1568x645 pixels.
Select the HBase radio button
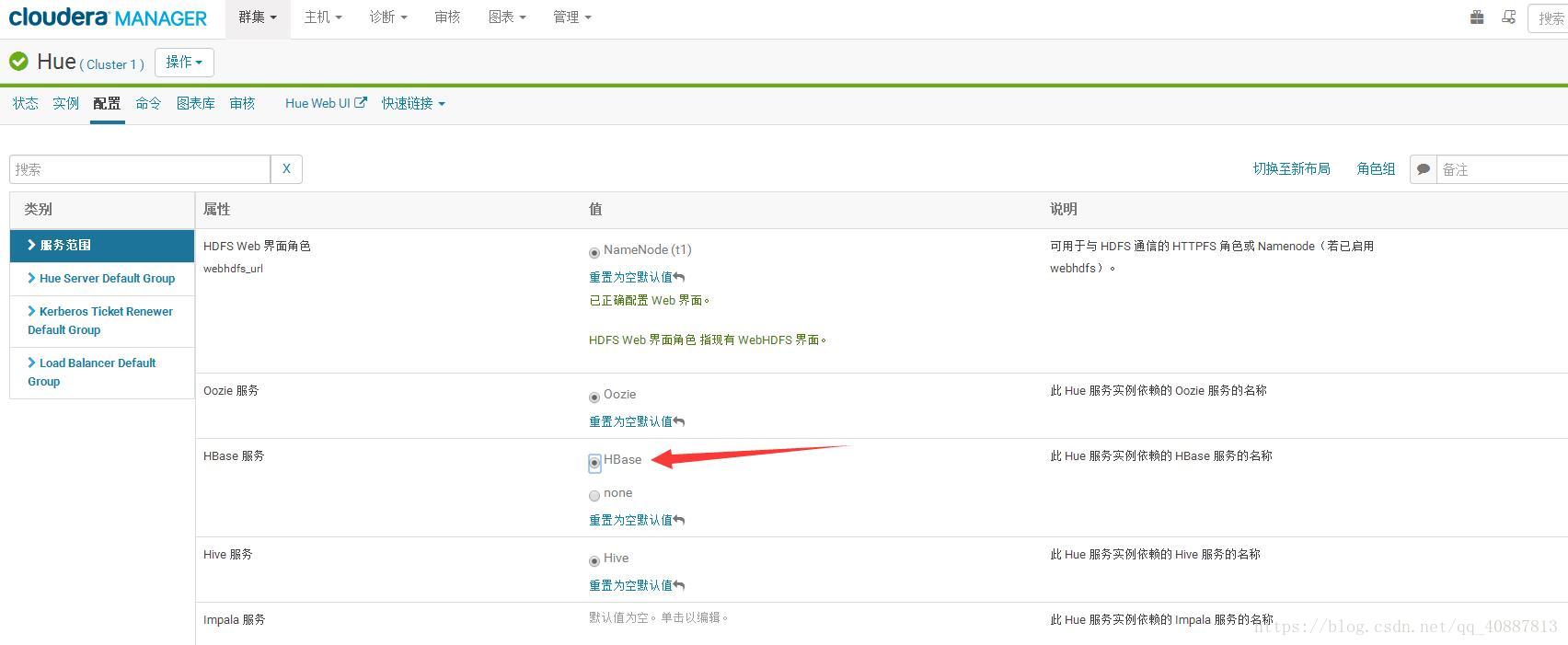(594, 462)
